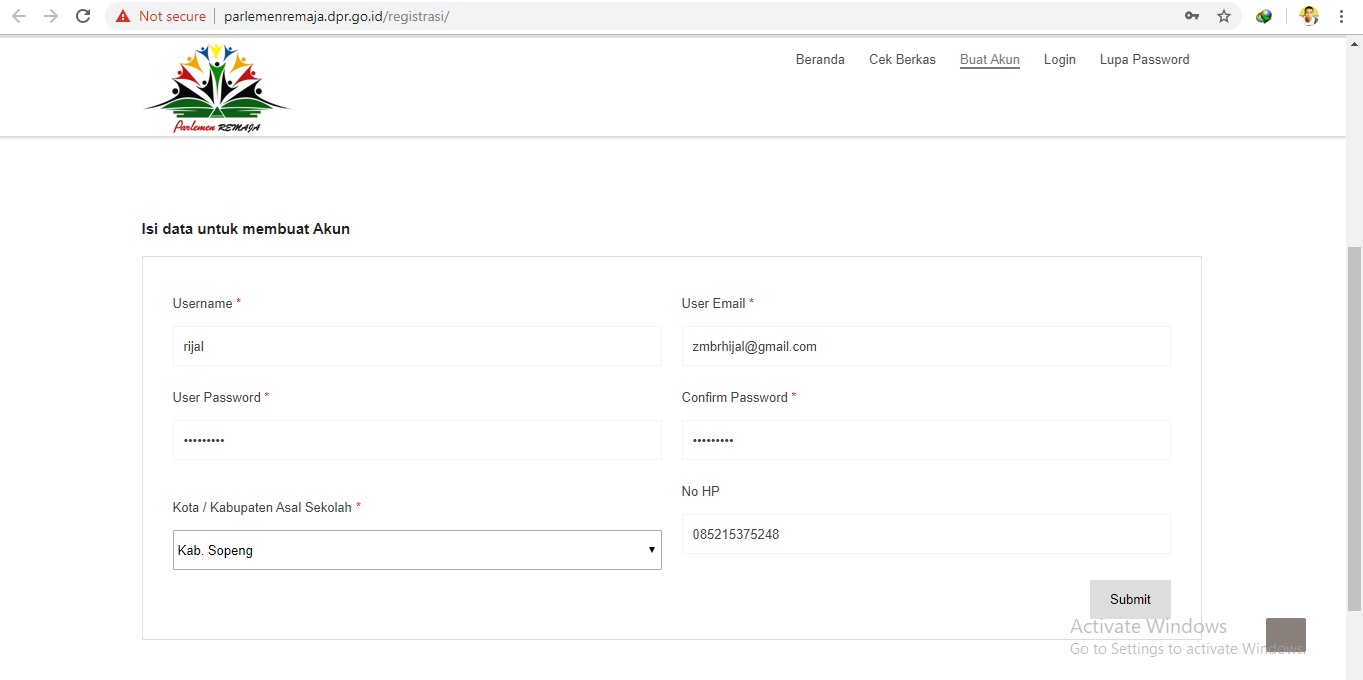
Task: Click the Parlemen Remaja logo
Action: click(217, 88)
